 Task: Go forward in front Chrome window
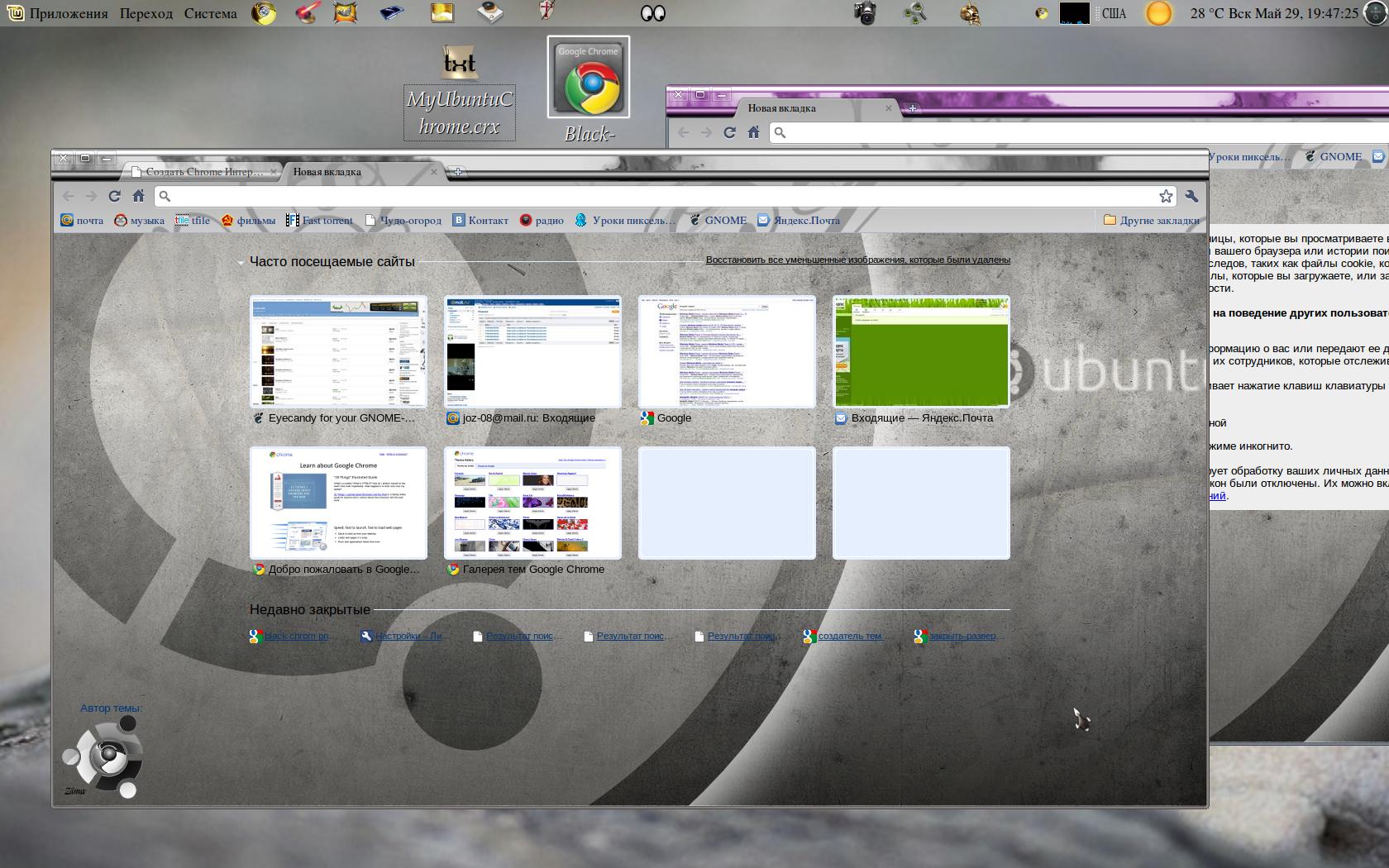coord(92,196)
